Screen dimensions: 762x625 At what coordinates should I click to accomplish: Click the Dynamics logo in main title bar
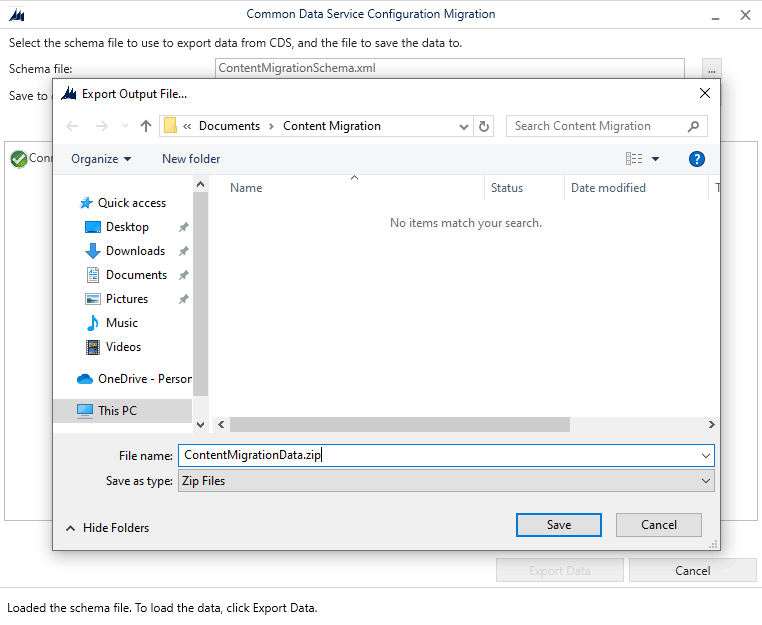(x=17, y=15)
